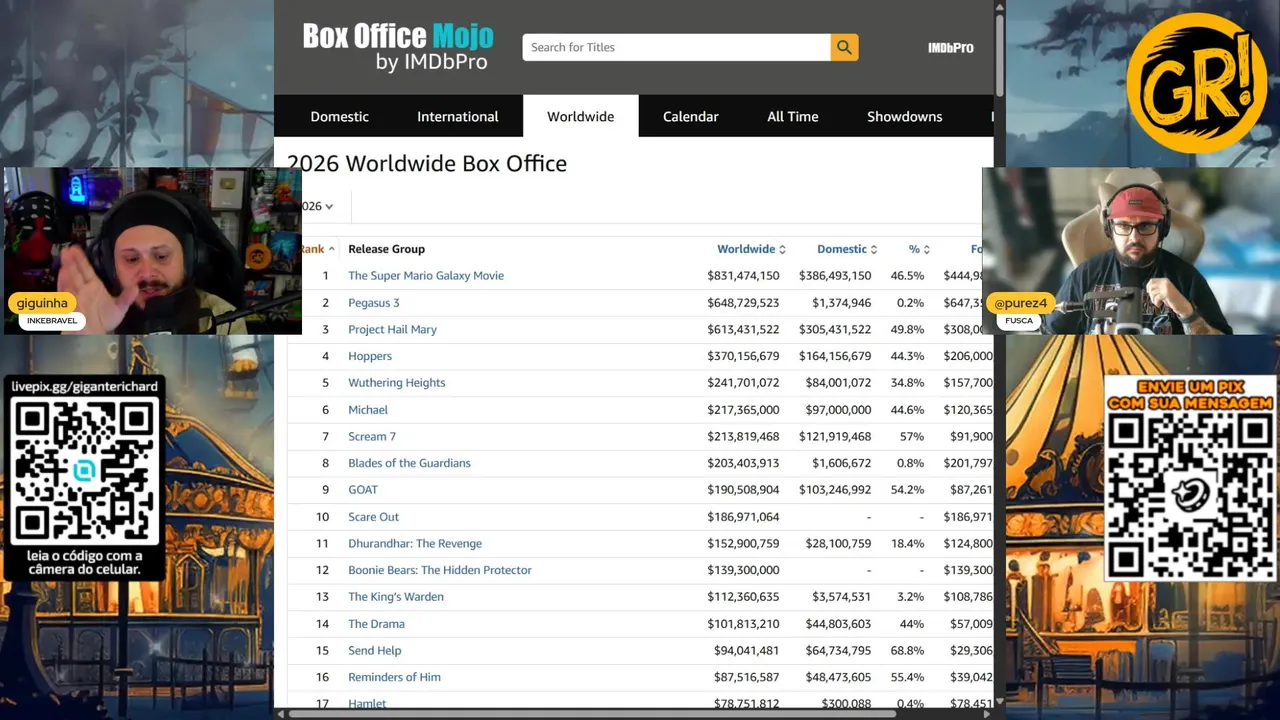Screen dimensions: 1280x720
Task: Click the 34.8% value for Wuthering Heights
Action: [907, 383]
